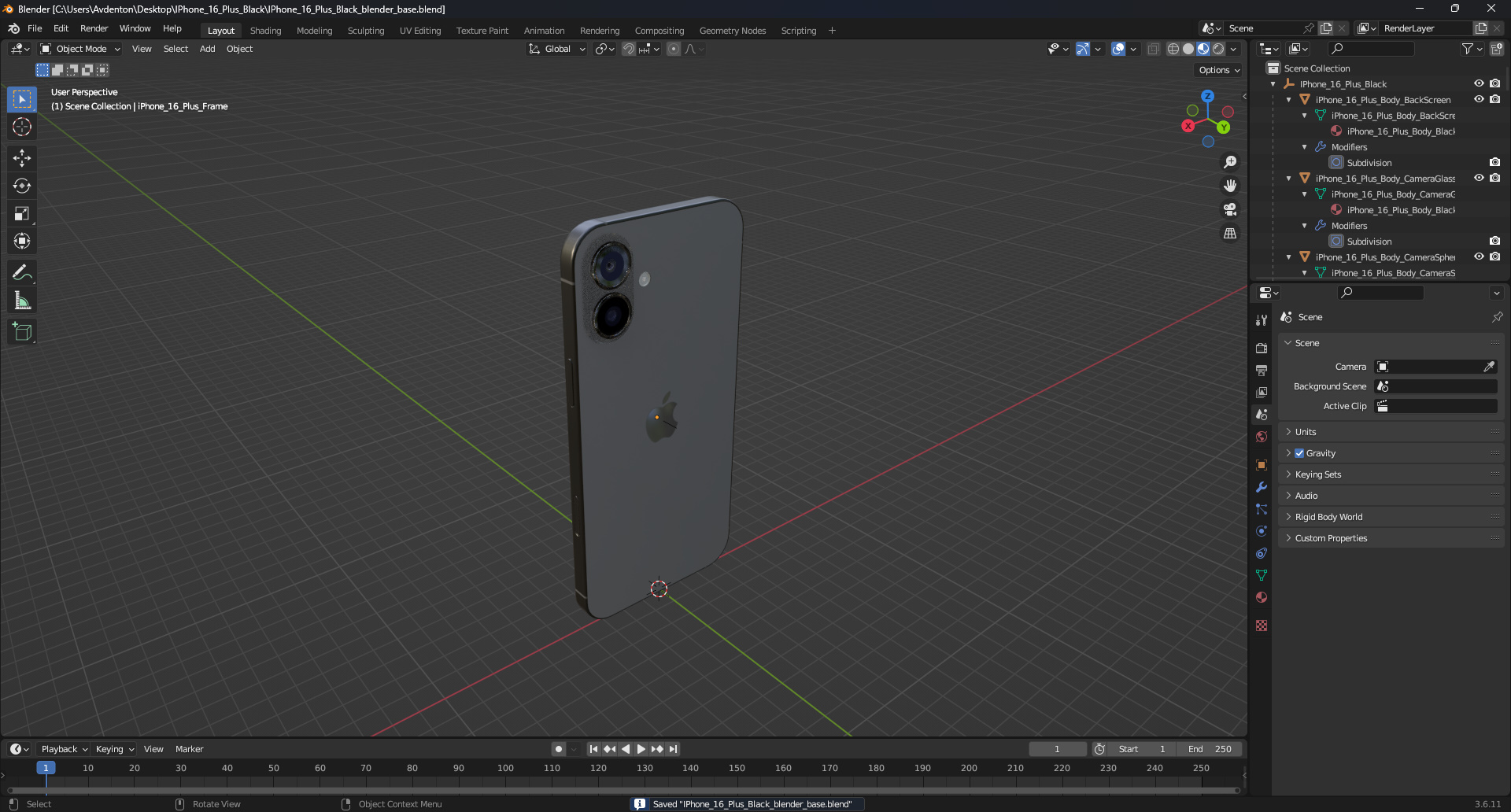The width and height of the screenshot is (1511, 812).
Task: Select the Move tool
Action: (x=22, y=158)
